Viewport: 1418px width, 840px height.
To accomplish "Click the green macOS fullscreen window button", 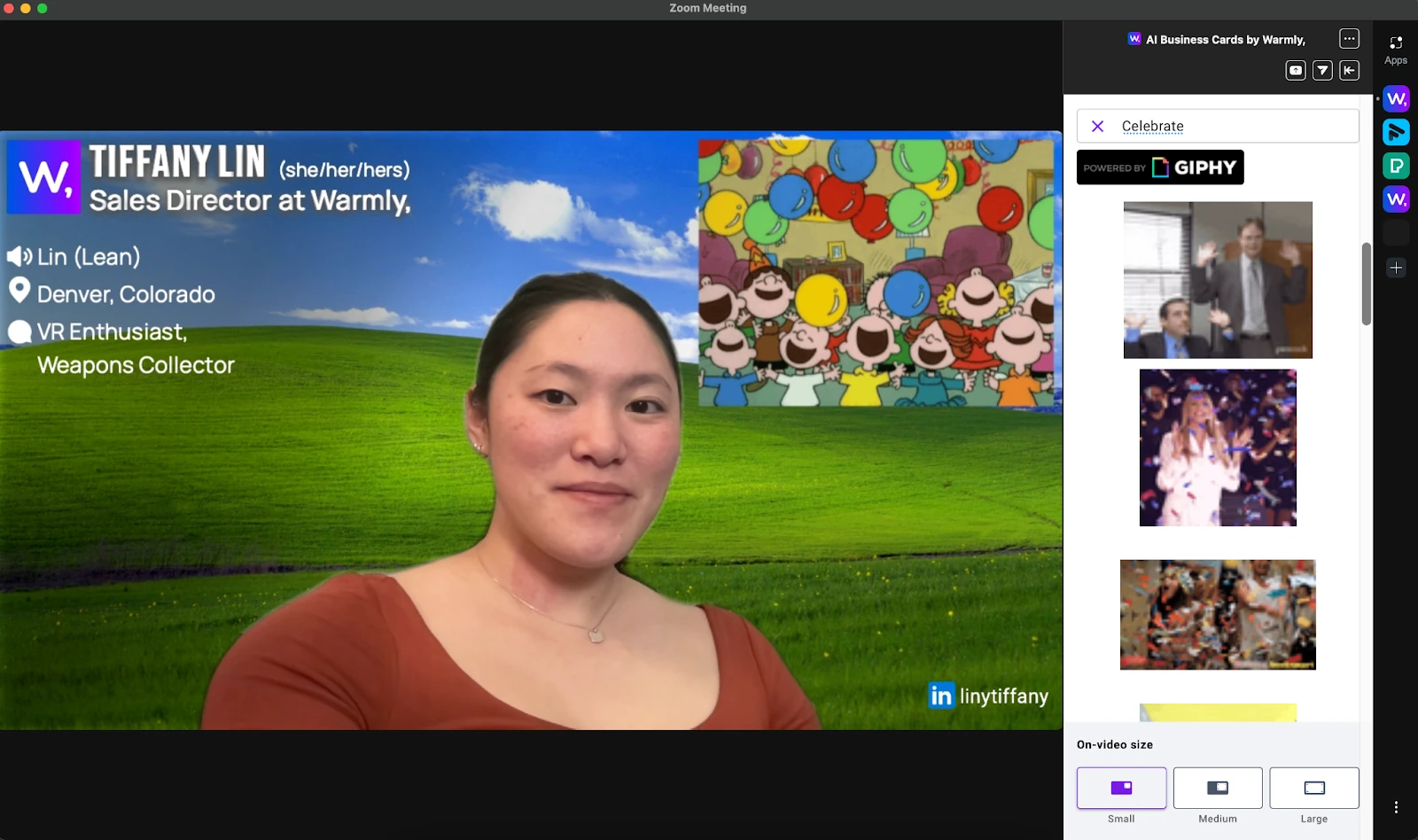I will tap(42, 8).
